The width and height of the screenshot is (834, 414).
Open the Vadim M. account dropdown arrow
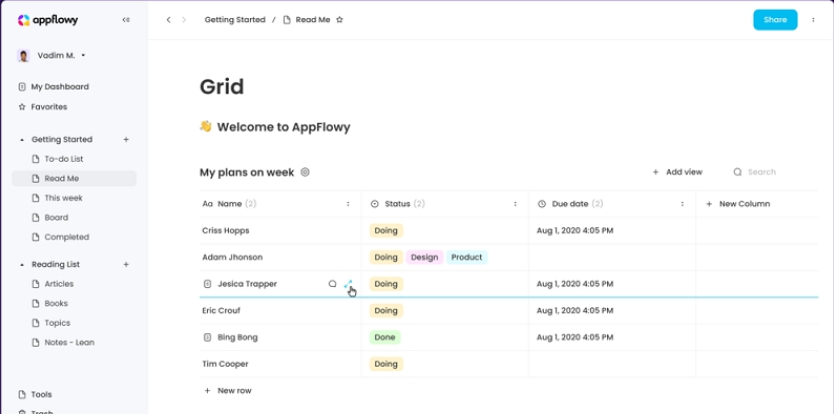coord(83,55)
